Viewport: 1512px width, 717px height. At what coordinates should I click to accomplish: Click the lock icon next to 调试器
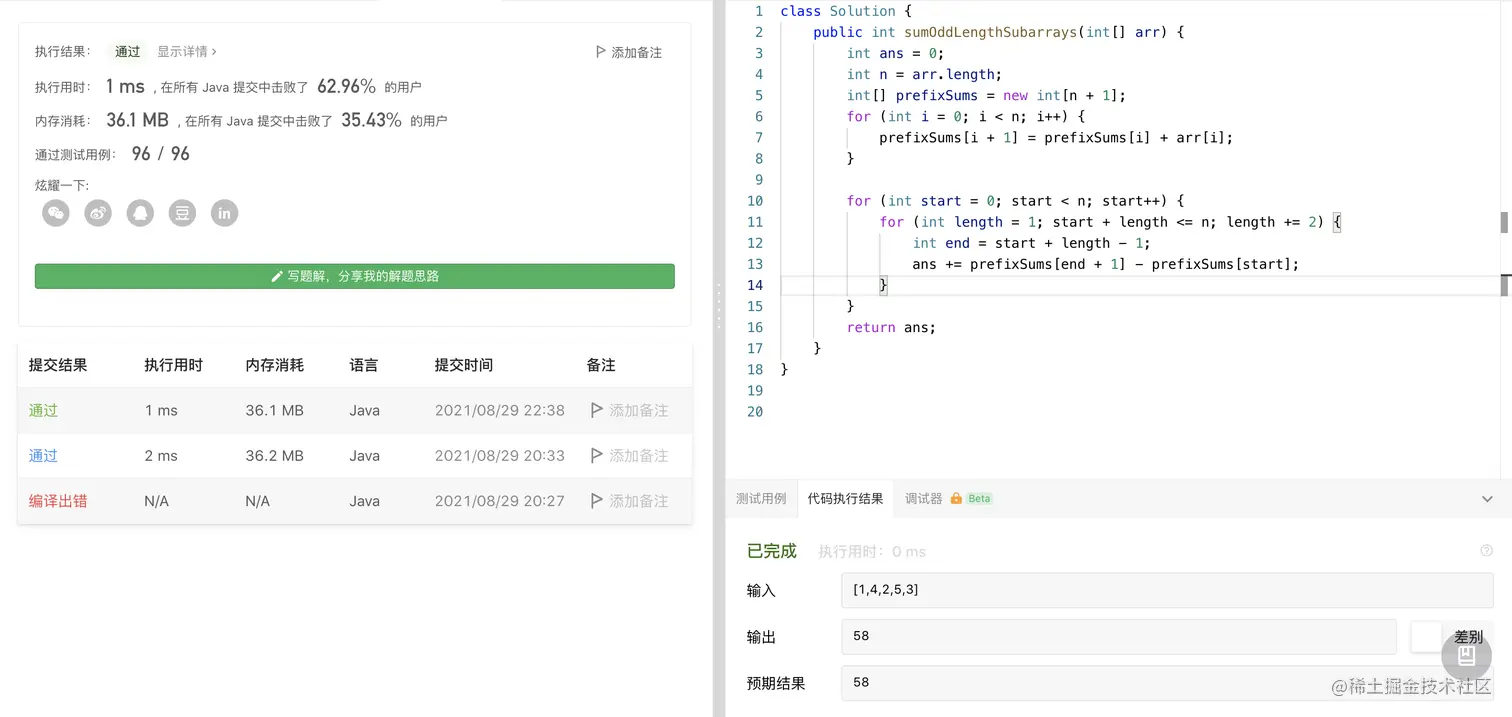pos(956,498)
